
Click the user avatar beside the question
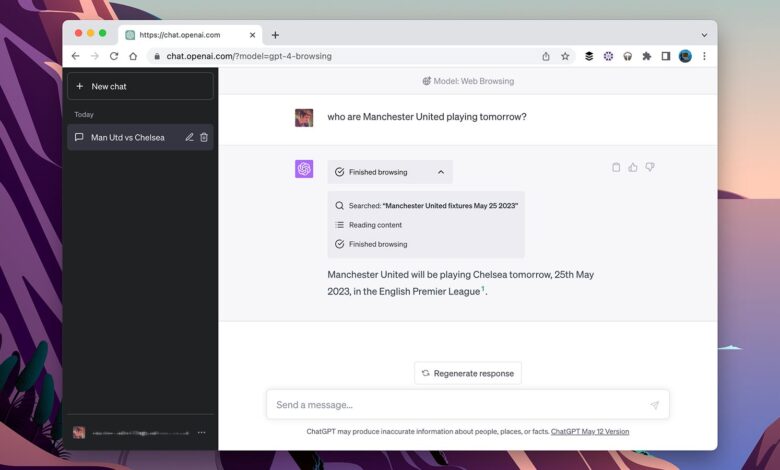pyautogui.click(x=304, y=118)
